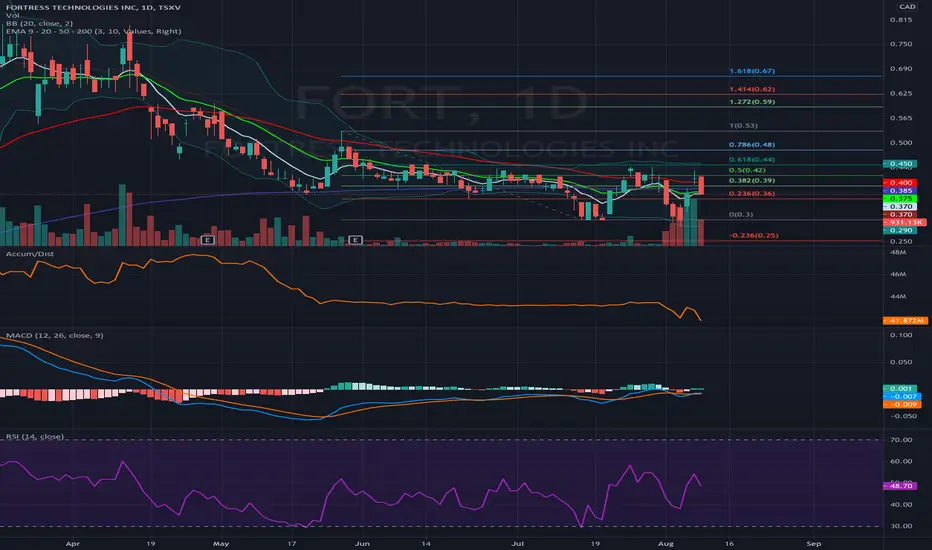Screen dimensions: 932x550
Task: Click the 'Jul' date on the time axis
Action: [518, 543]
